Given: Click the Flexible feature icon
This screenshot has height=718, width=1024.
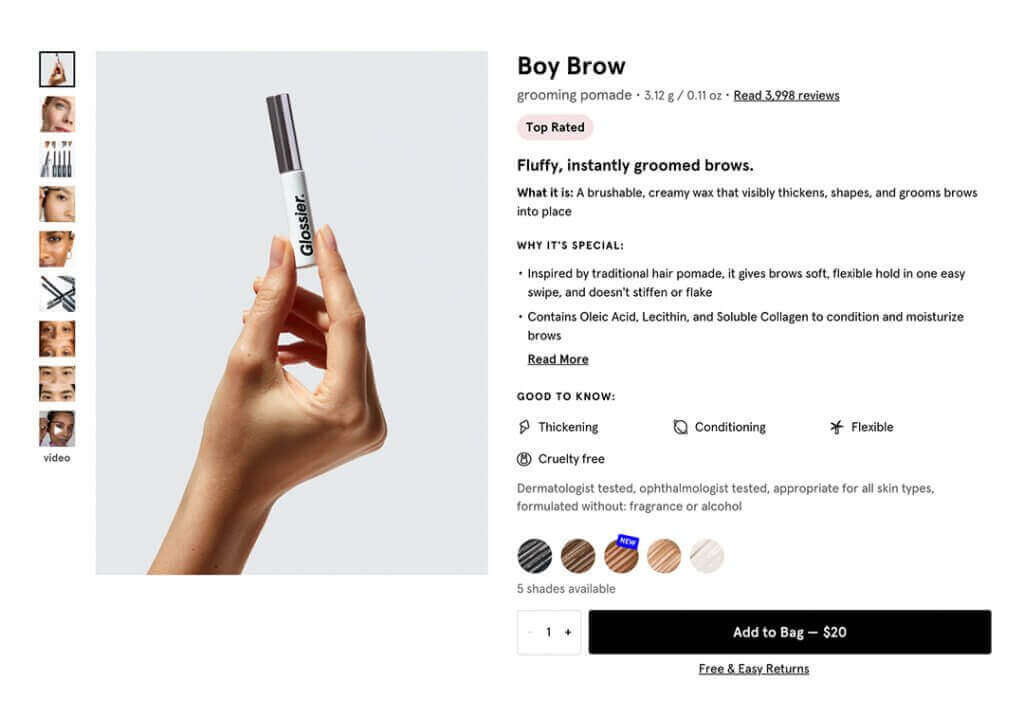Looking at the screenshot, I should (837, 427).
